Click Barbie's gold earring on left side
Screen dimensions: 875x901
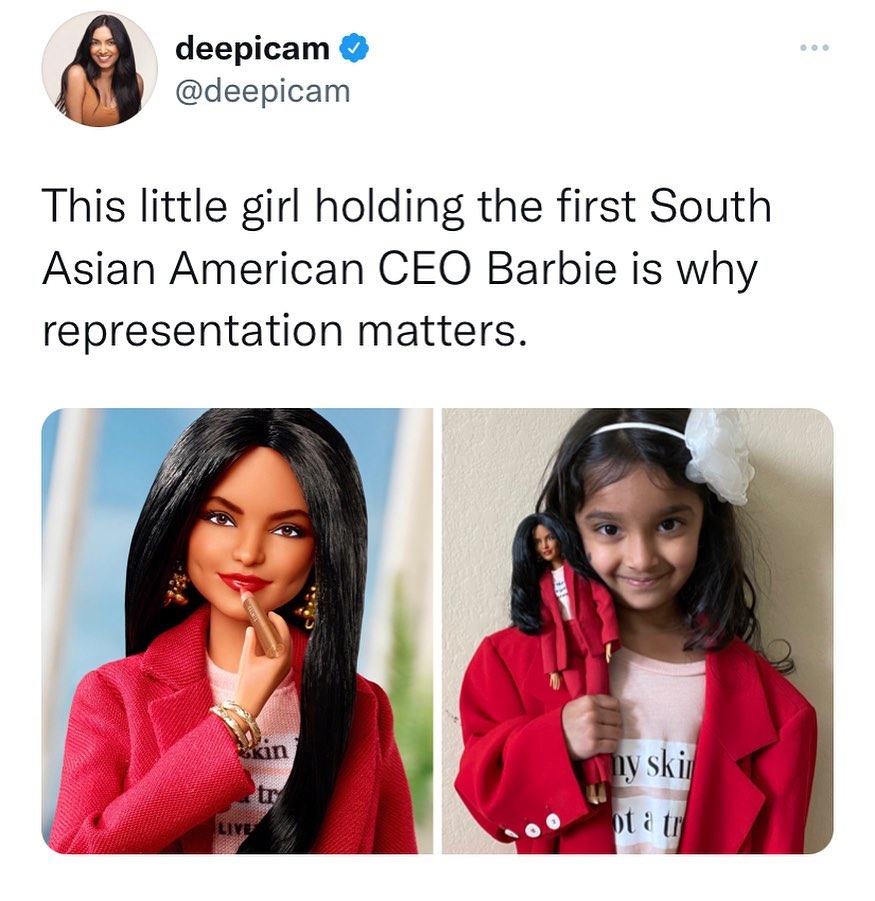178,586
